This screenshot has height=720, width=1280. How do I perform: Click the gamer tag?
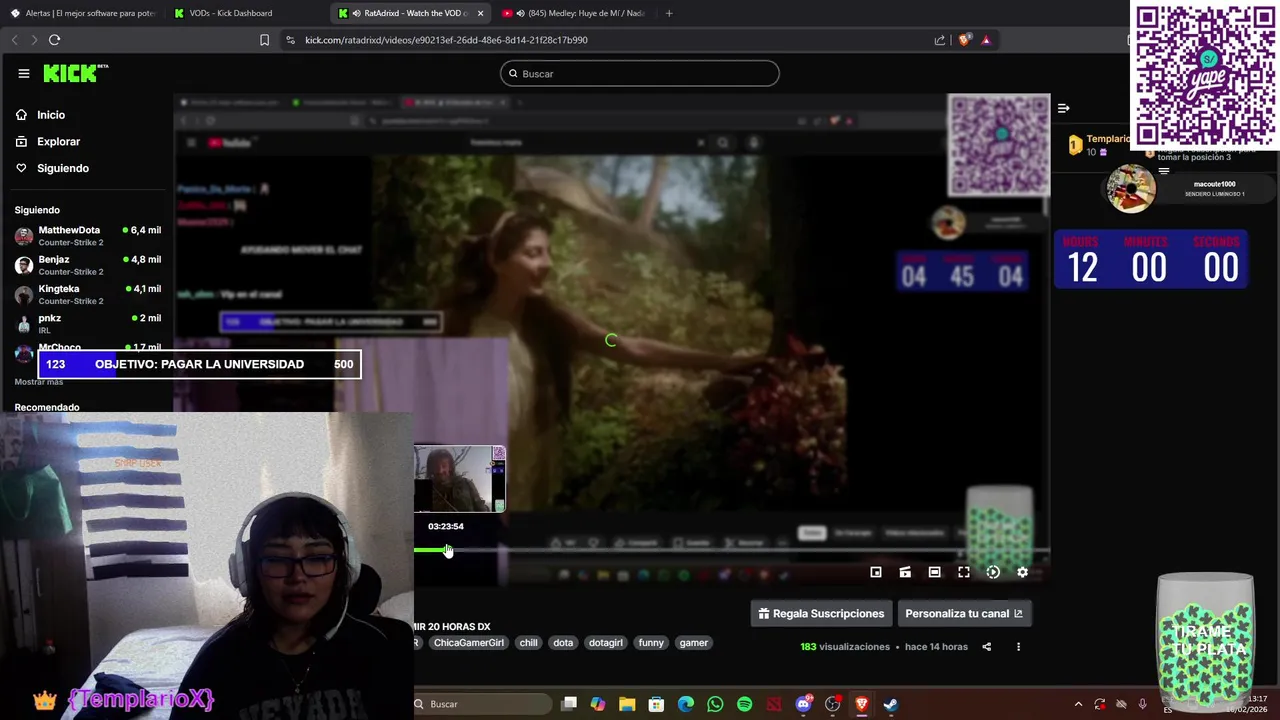pyautogui.click(x=693, y=643)
